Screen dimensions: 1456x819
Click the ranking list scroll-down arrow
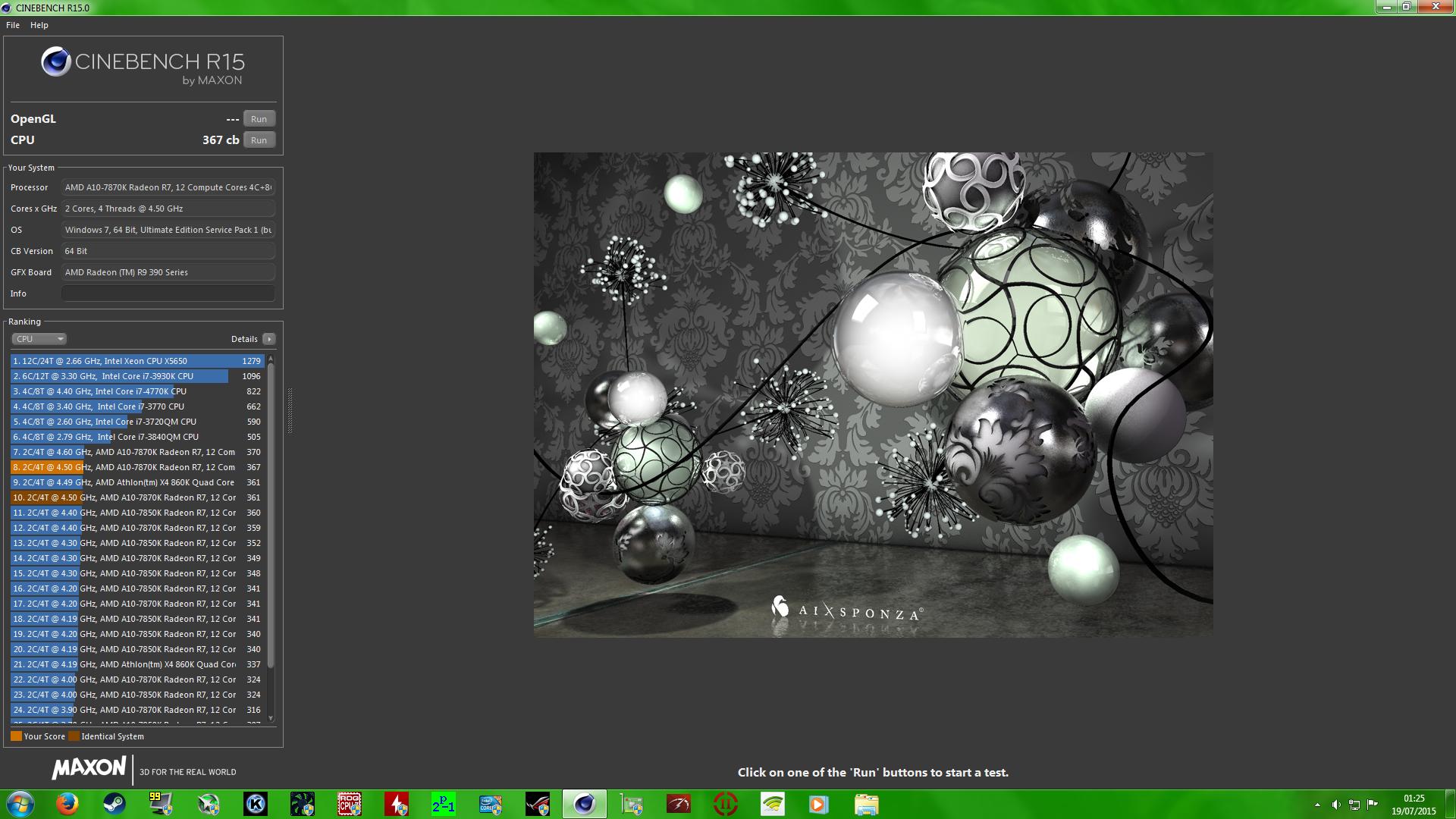[x=271, y=718]
